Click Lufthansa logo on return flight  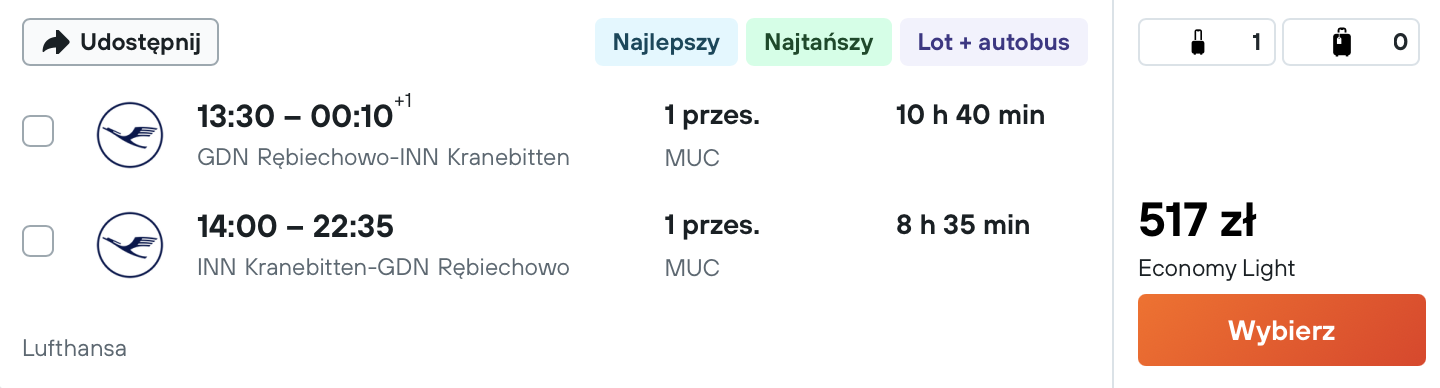click(130, 245)
